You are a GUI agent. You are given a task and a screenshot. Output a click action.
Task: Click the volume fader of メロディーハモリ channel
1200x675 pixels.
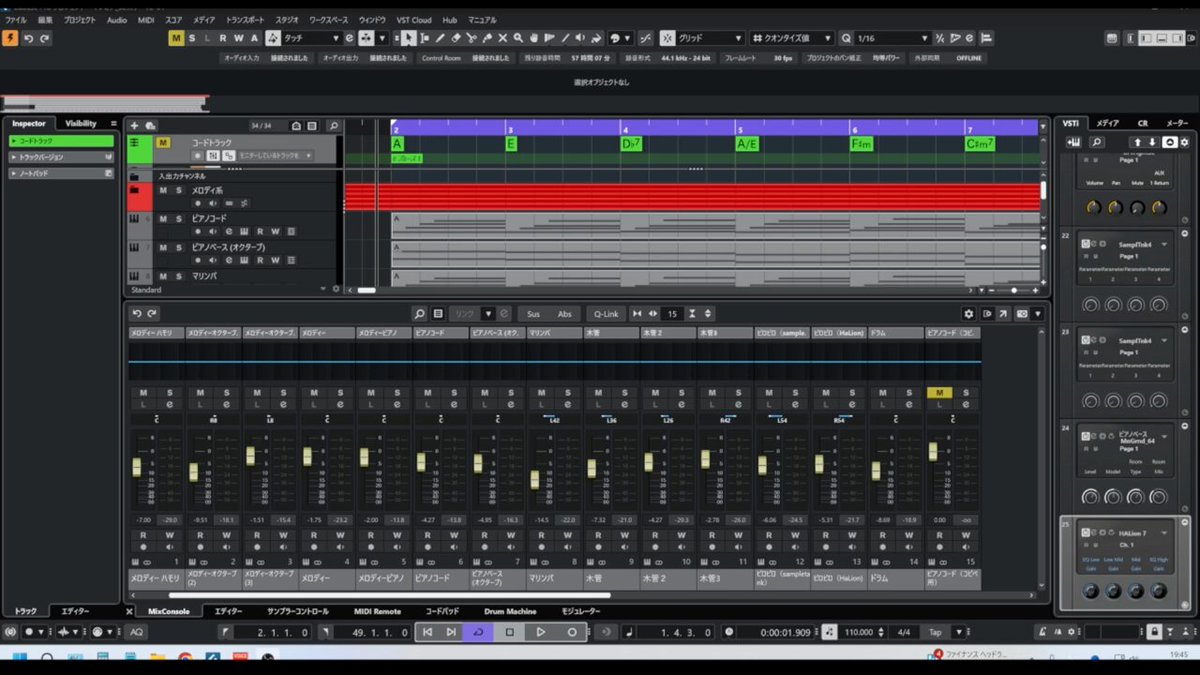[x=137, y=466]
